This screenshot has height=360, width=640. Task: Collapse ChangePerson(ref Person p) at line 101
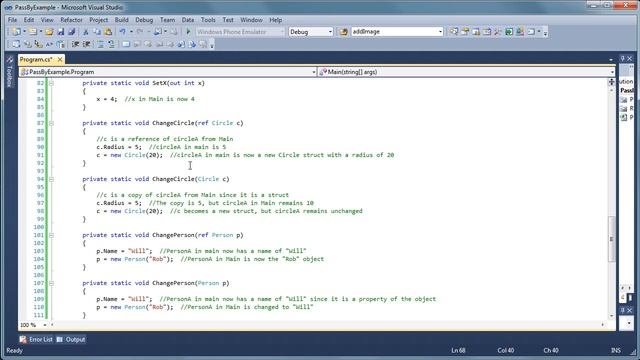click(x=51, y=235)
